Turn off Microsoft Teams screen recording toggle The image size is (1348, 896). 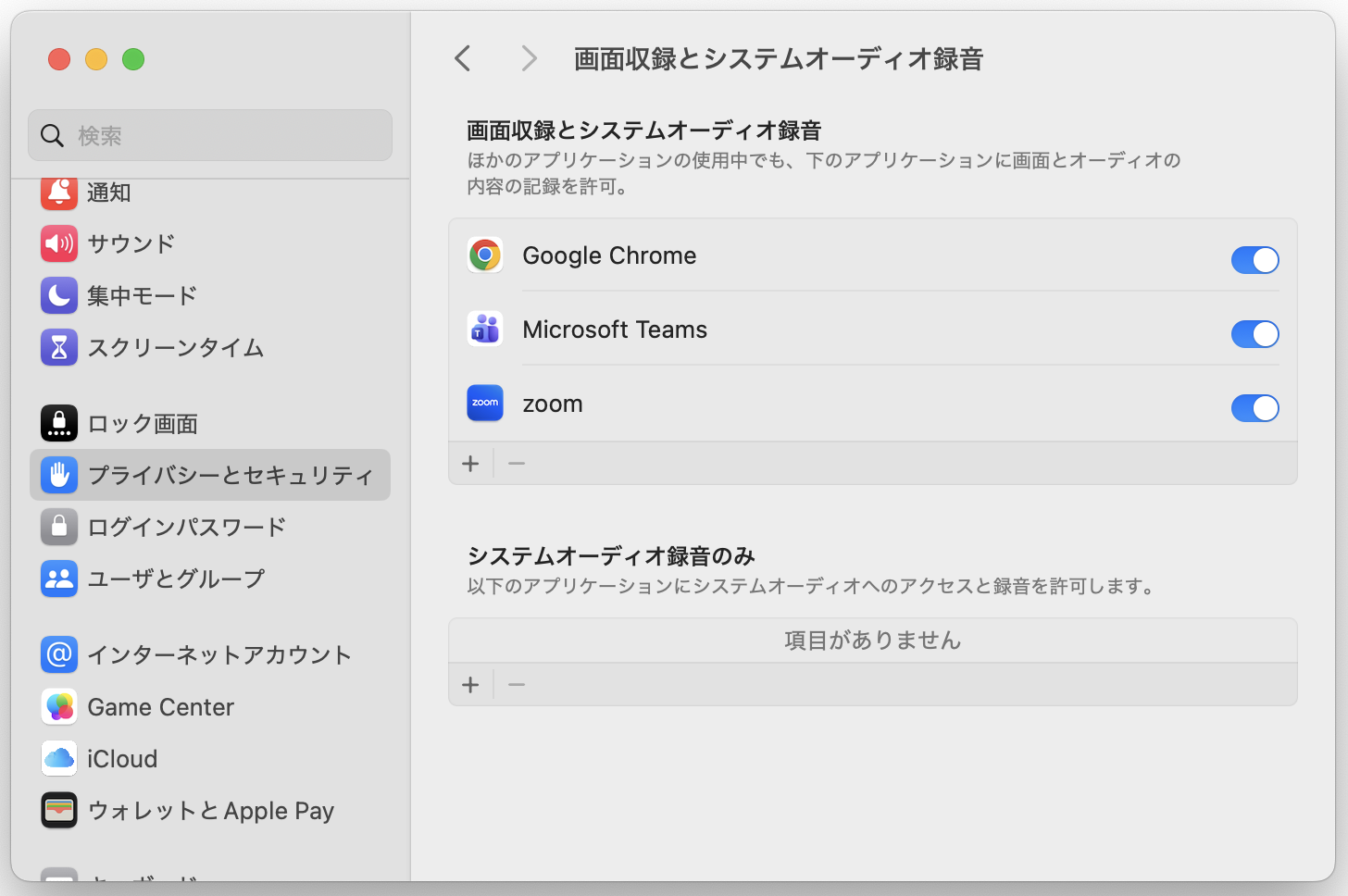pos(1255,334)
